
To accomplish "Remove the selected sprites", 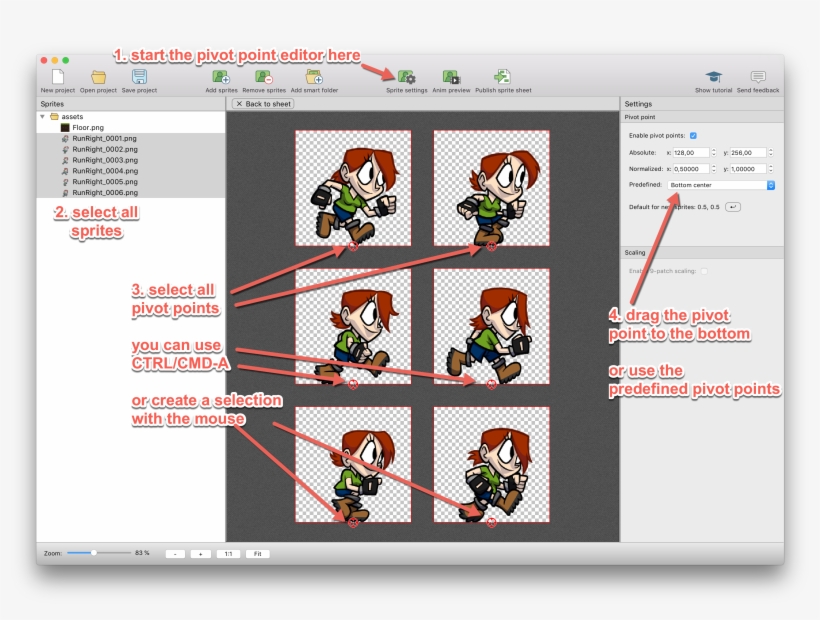I will (x=265, y=76).
